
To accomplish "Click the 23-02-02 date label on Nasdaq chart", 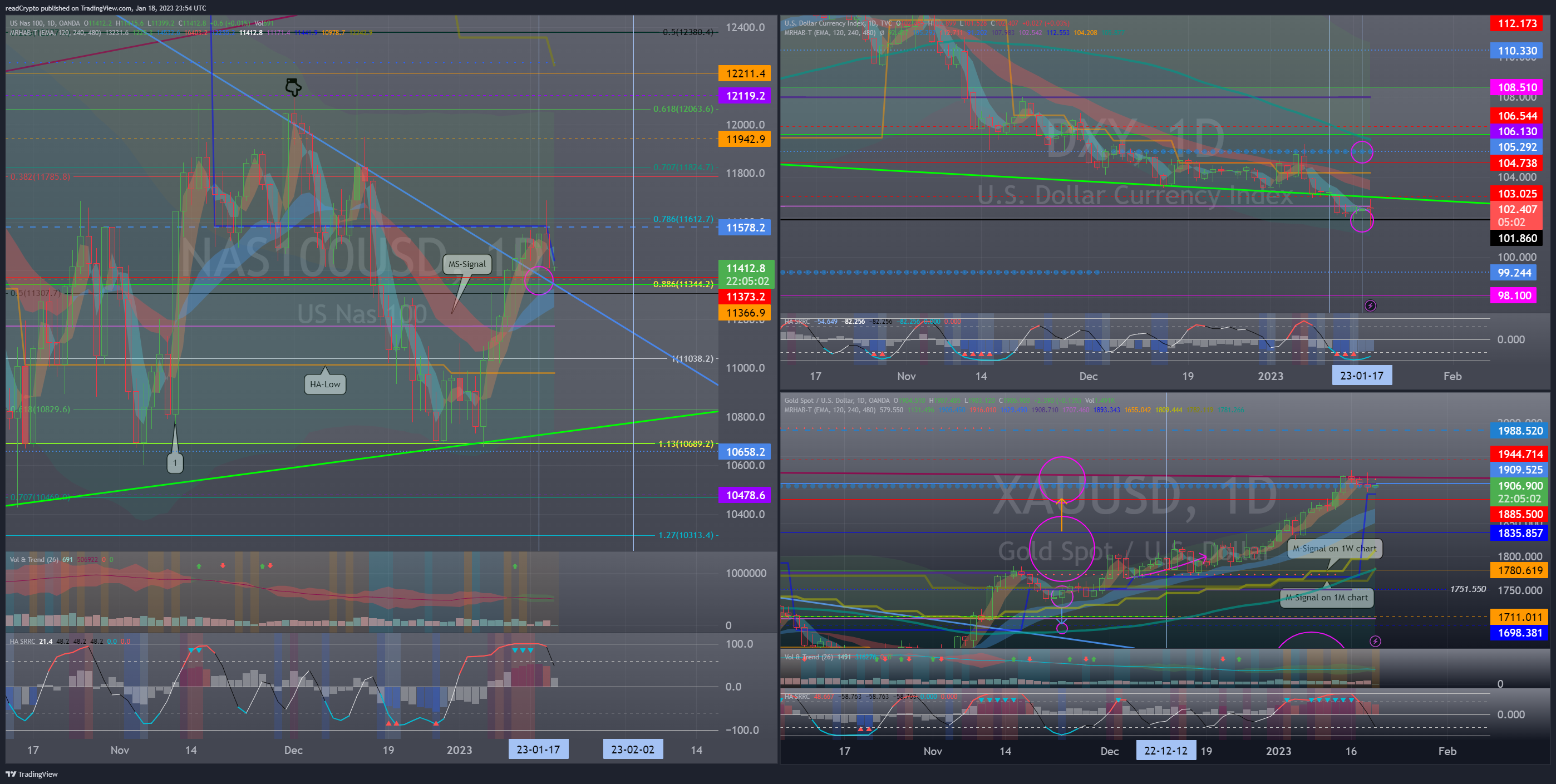I will [632, 750].
